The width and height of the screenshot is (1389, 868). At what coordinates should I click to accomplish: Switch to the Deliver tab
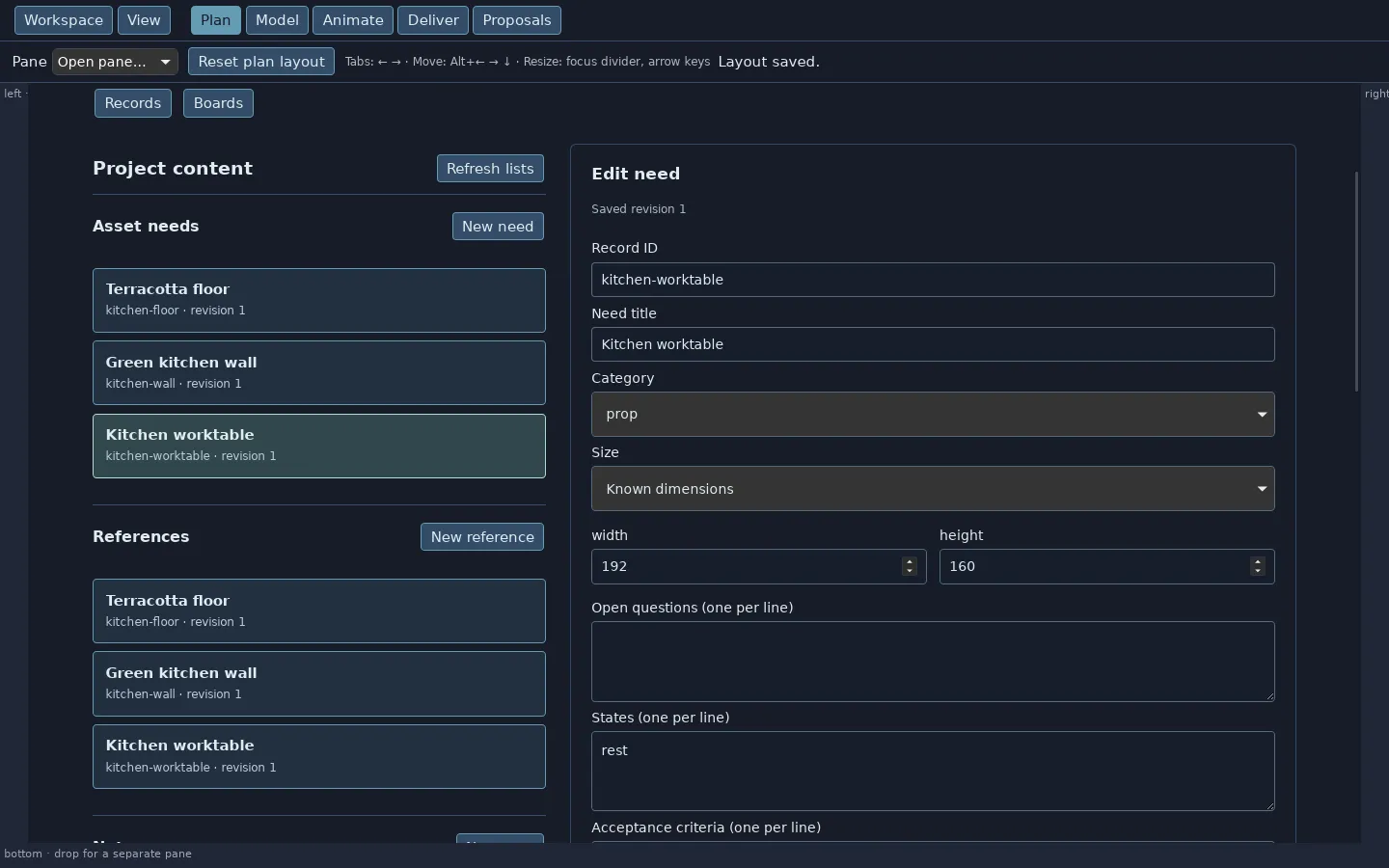coord(433,20)
